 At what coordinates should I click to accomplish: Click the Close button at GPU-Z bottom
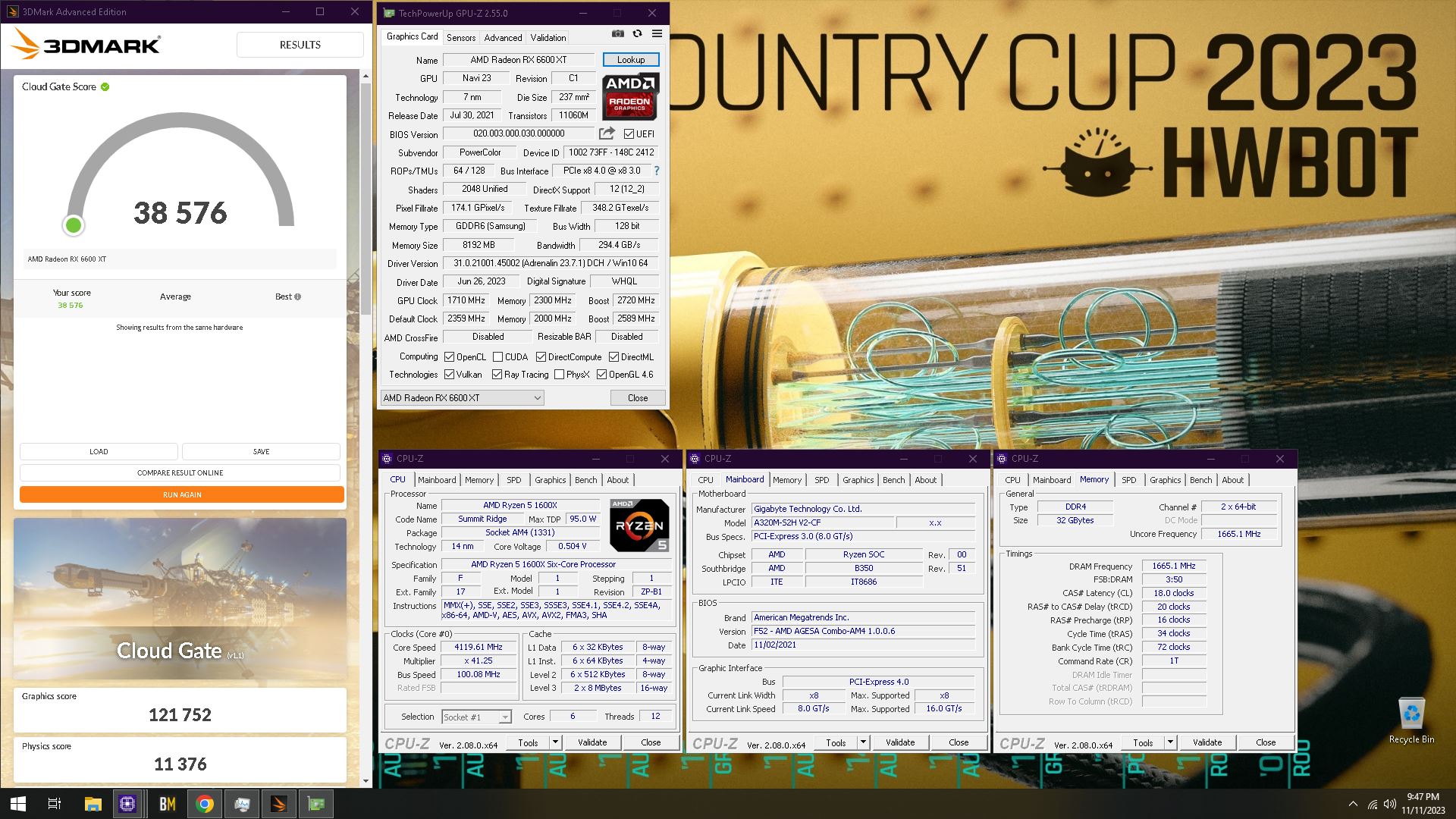click(x=637, y=397)
